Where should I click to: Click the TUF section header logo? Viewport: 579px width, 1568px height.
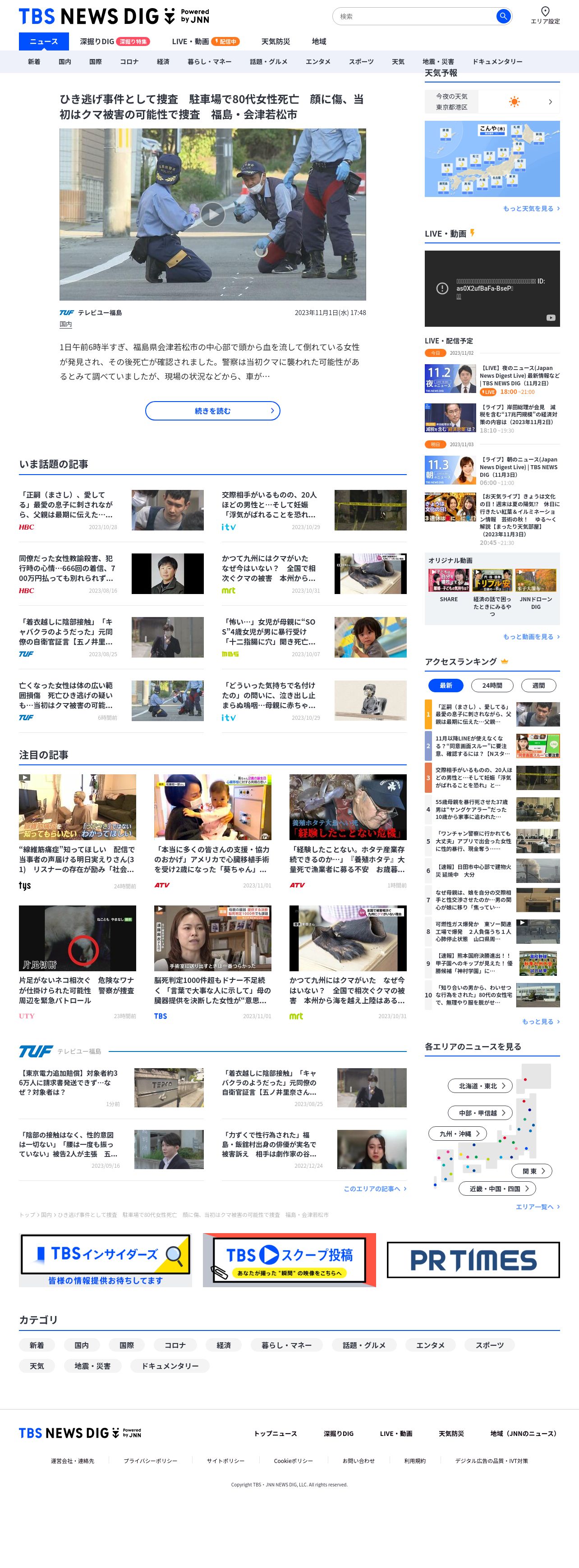35,1051
